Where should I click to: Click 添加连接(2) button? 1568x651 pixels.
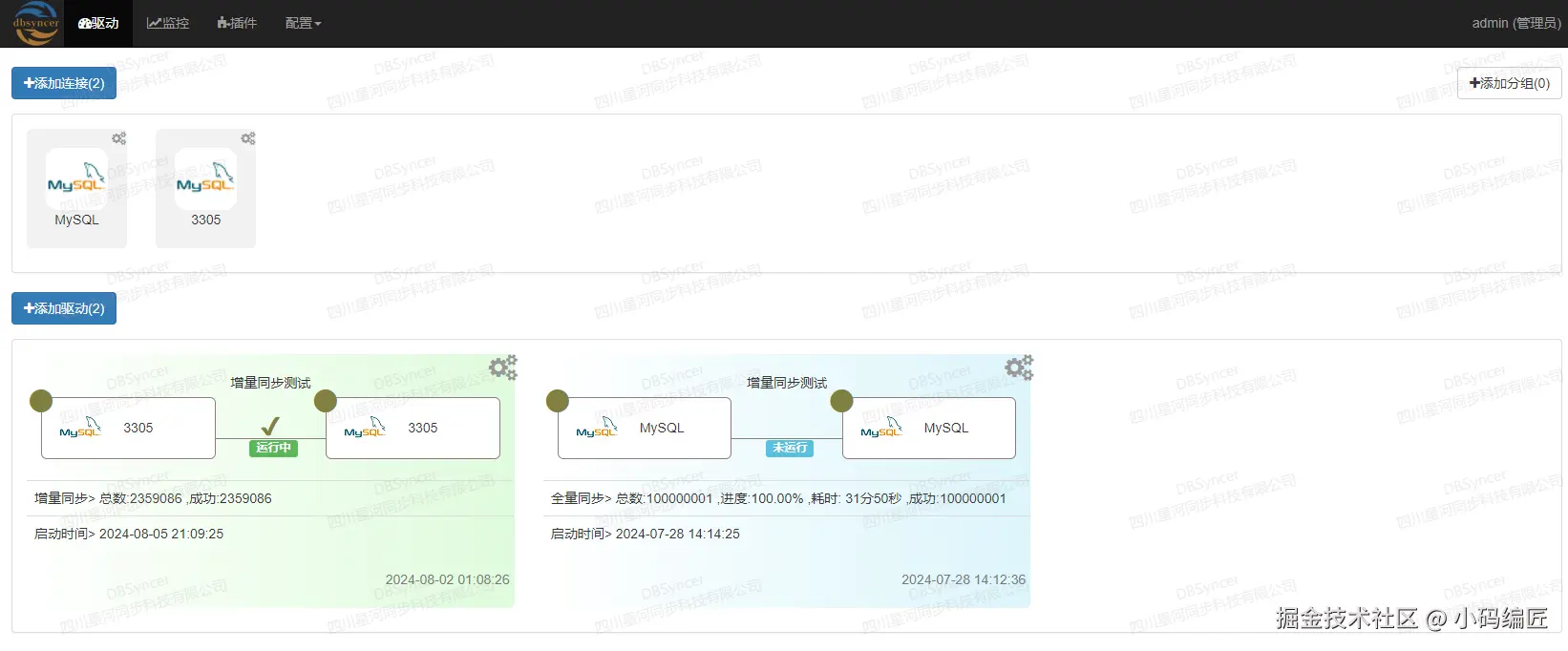point(64,83)
